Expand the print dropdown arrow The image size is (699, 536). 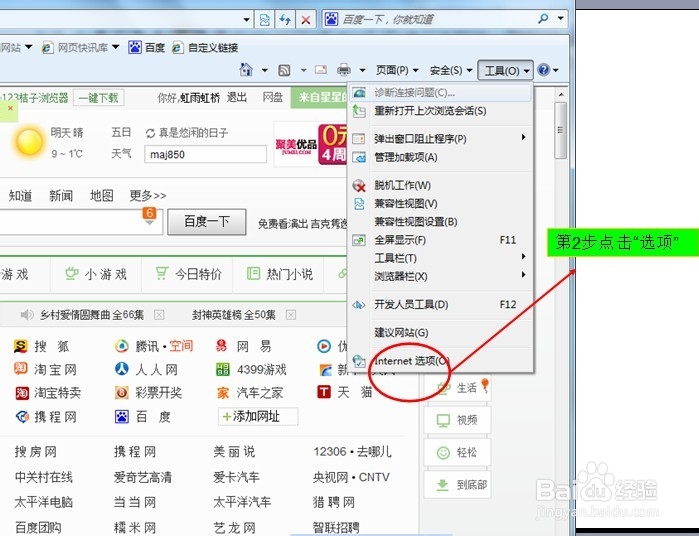(x=362, y=70)
